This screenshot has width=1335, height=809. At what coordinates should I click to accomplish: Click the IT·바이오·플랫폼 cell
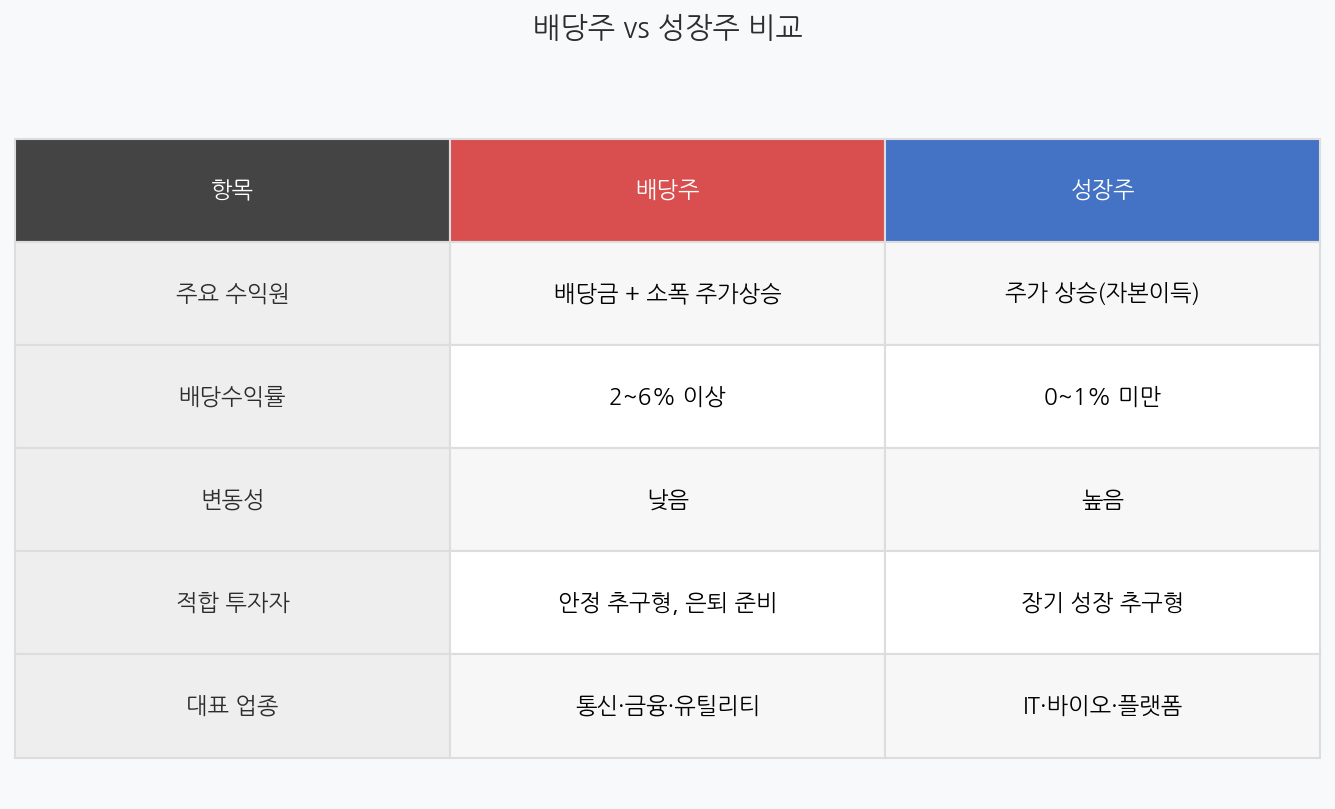coord(1102,705)
